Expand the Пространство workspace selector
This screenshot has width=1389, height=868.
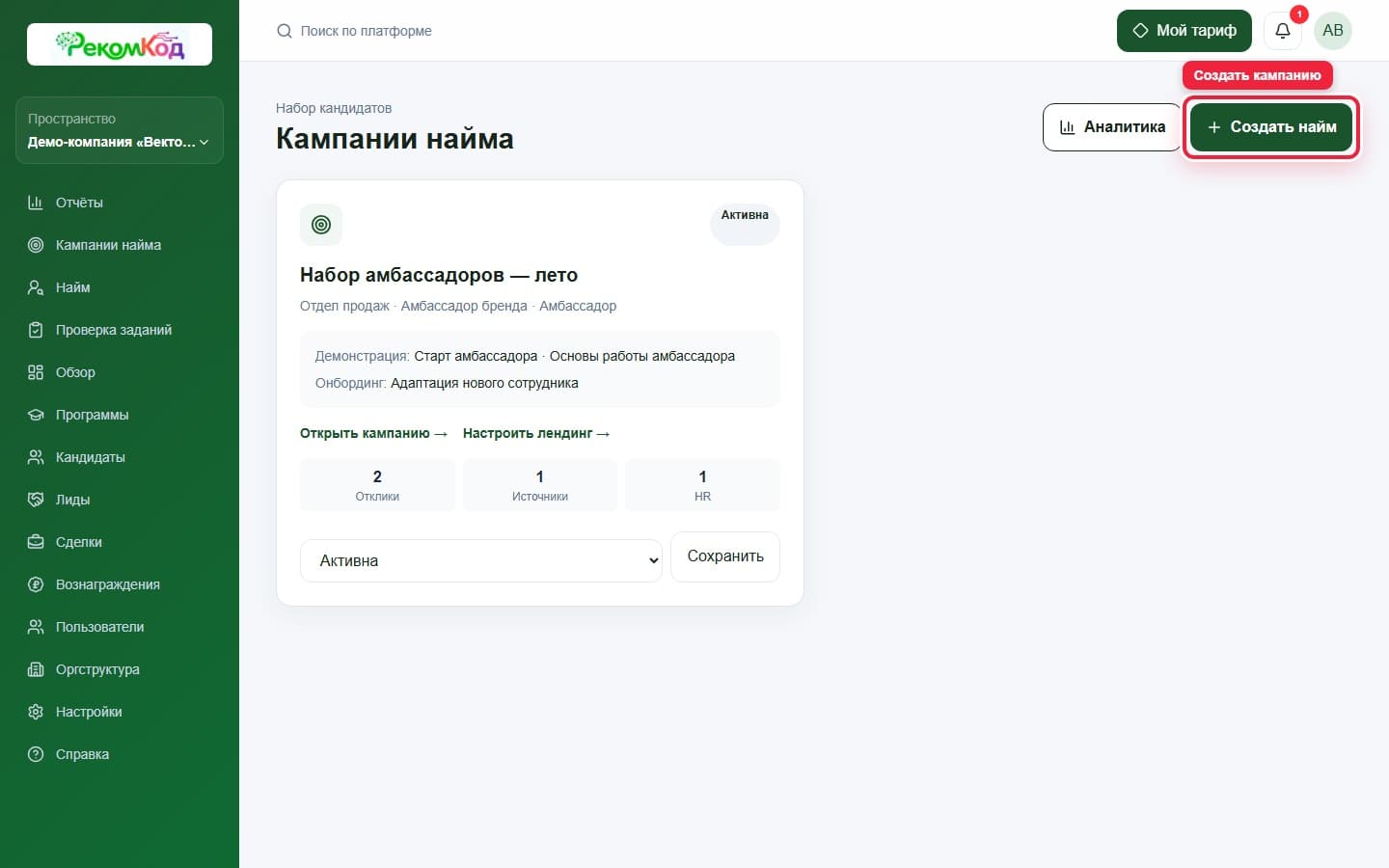click(120, 130)
